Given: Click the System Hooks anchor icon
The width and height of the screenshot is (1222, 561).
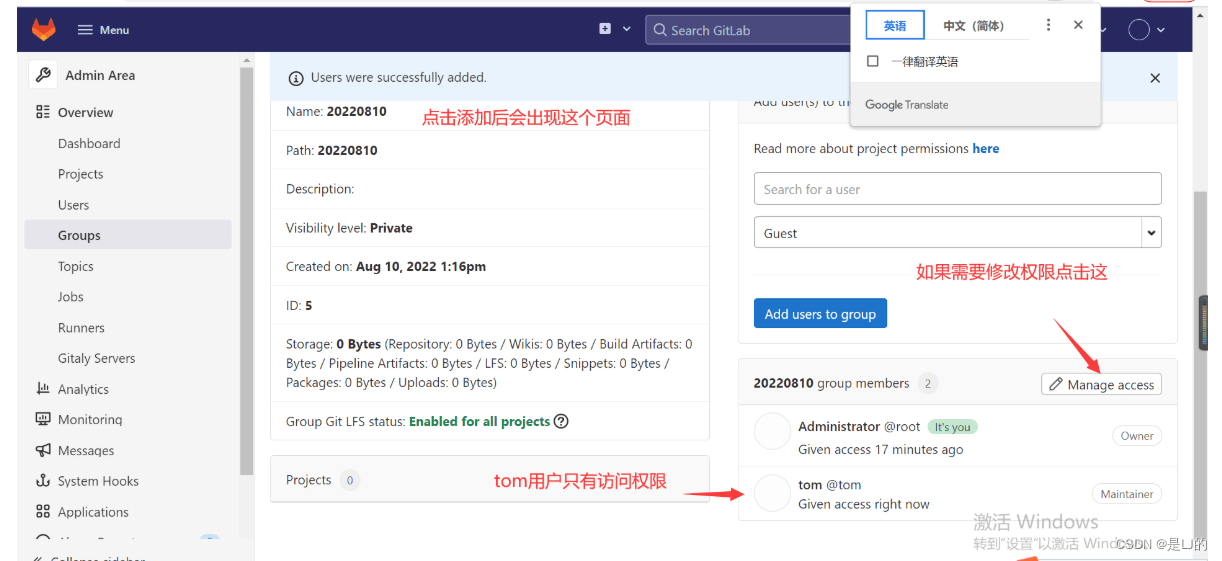Looking at the screenshot, I should 43,481.
